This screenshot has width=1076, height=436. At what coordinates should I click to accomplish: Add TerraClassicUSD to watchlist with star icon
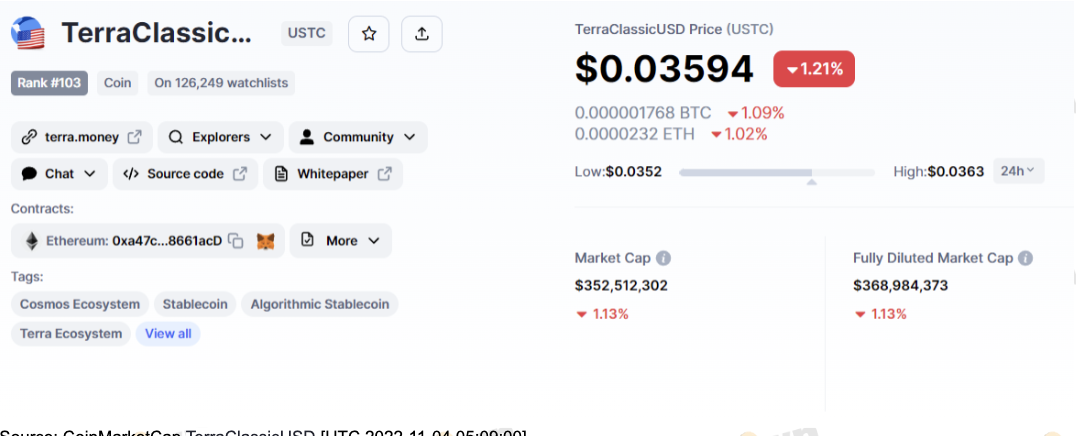point(369,34)
